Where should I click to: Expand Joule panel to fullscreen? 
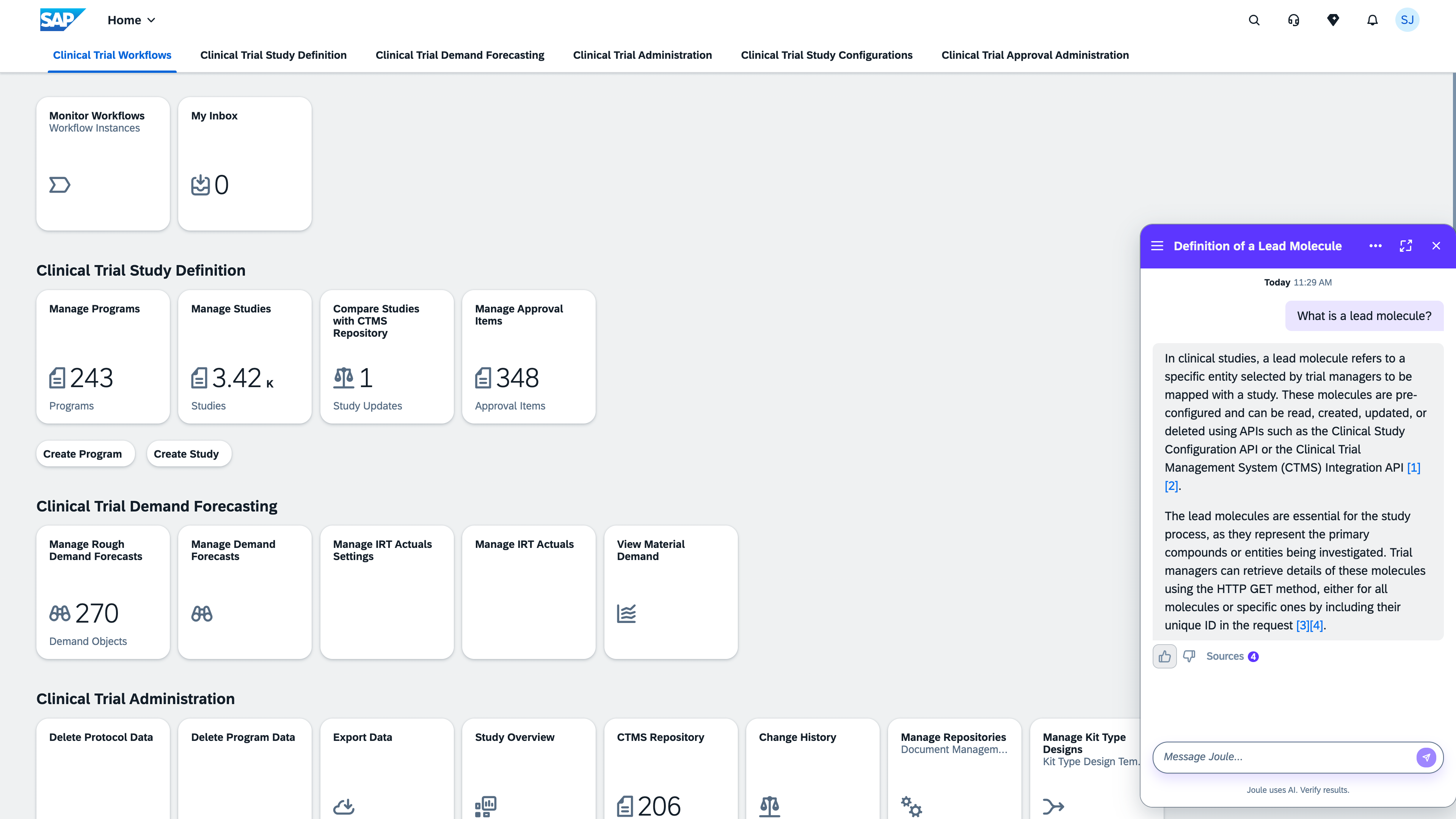pyautogui.click(x=1406, y=246)
